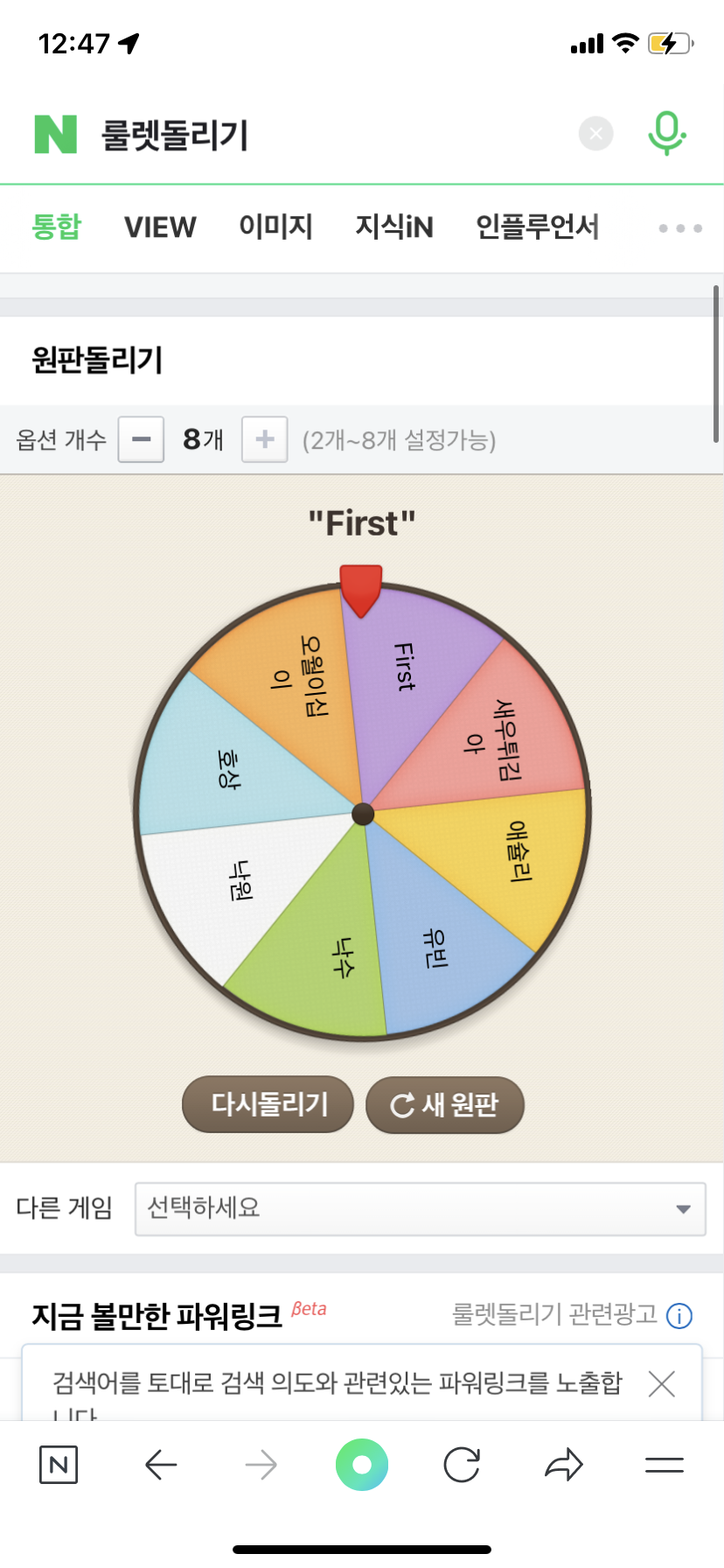Tap the green circle center button
The height and width of the screenshot is (1568, 724).
[362, 1465]
